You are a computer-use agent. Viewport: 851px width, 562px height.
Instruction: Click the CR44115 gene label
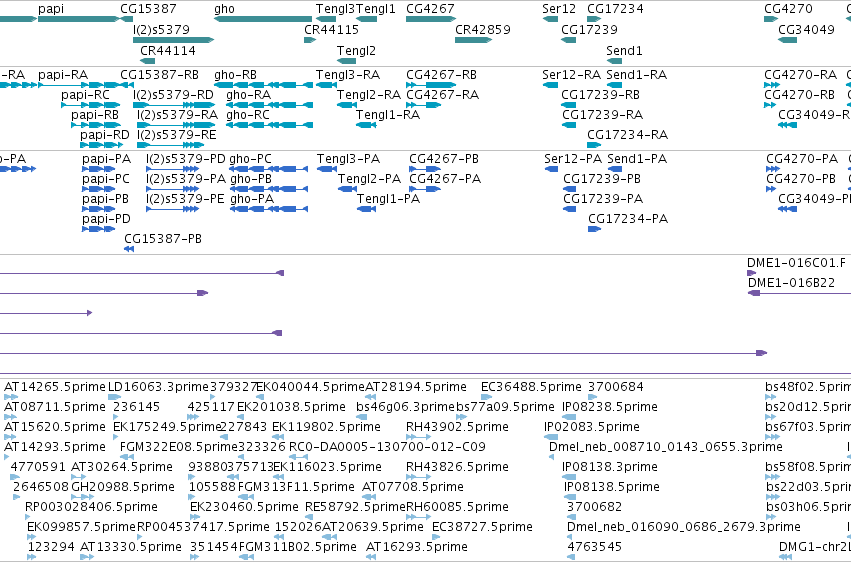331,29
